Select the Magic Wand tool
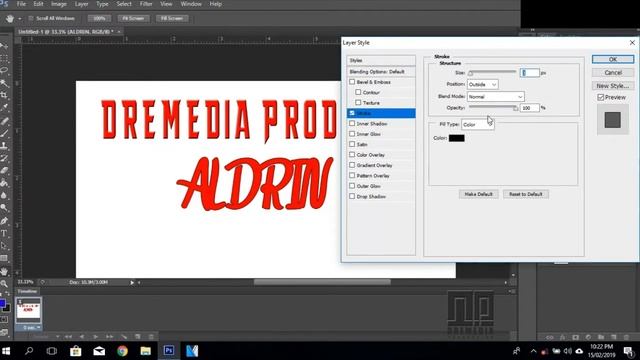 pos(4,83)
